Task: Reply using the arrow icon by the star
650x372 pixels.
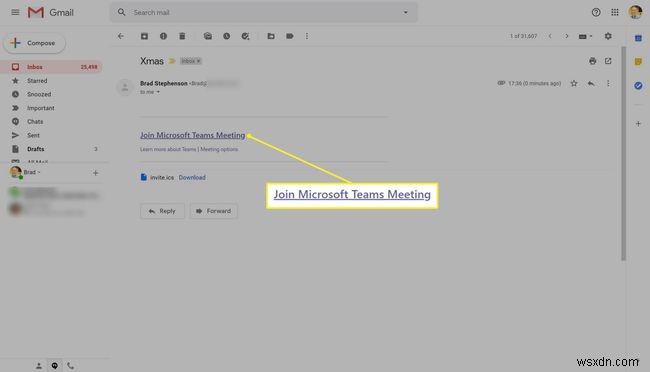Action: [591, 83]
